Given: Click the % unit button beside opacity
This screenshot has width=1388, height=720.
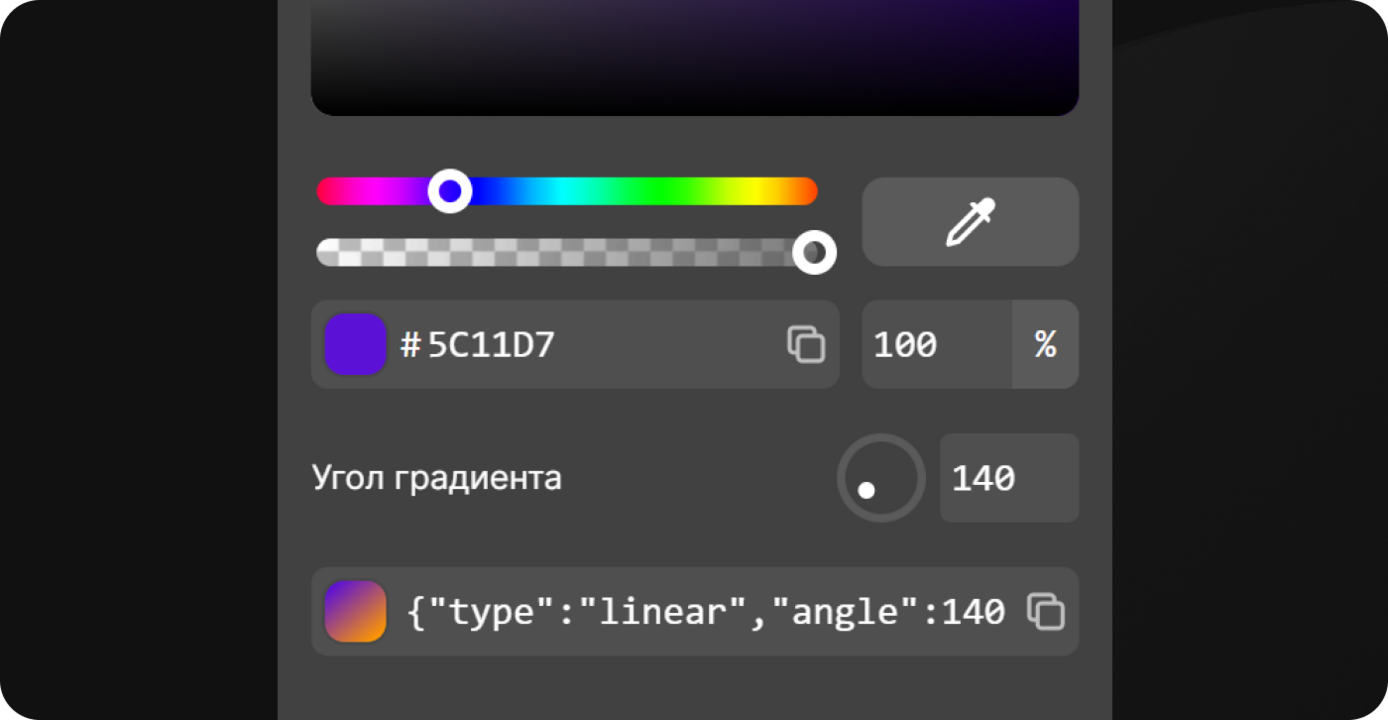Looking at the screenshot, I should pos(1046,344).
